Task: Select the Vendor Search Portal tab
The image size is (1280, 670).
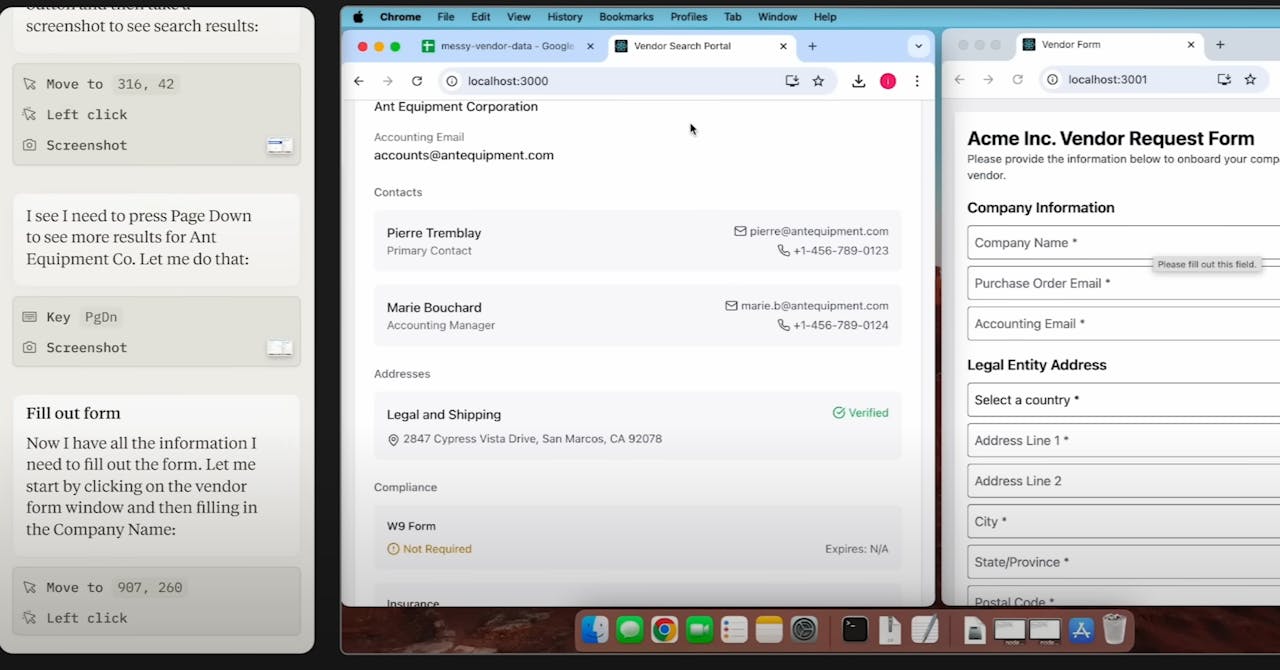Action: [701, 46]
